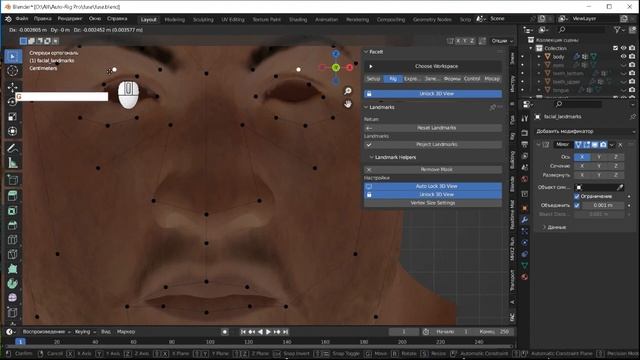Select the Inset Faces tool
The image size is (640, 360).
(13, 211)
